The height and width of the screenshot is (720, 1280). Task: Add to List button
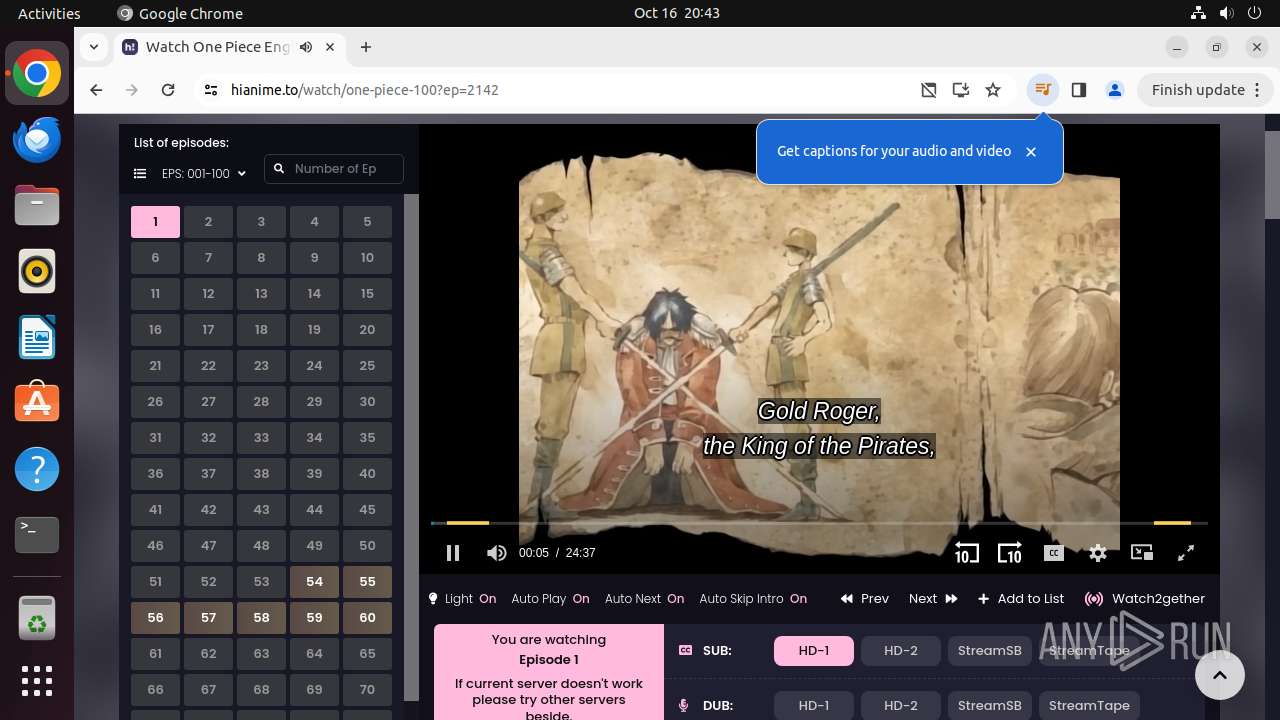[x=1021, y=599]
